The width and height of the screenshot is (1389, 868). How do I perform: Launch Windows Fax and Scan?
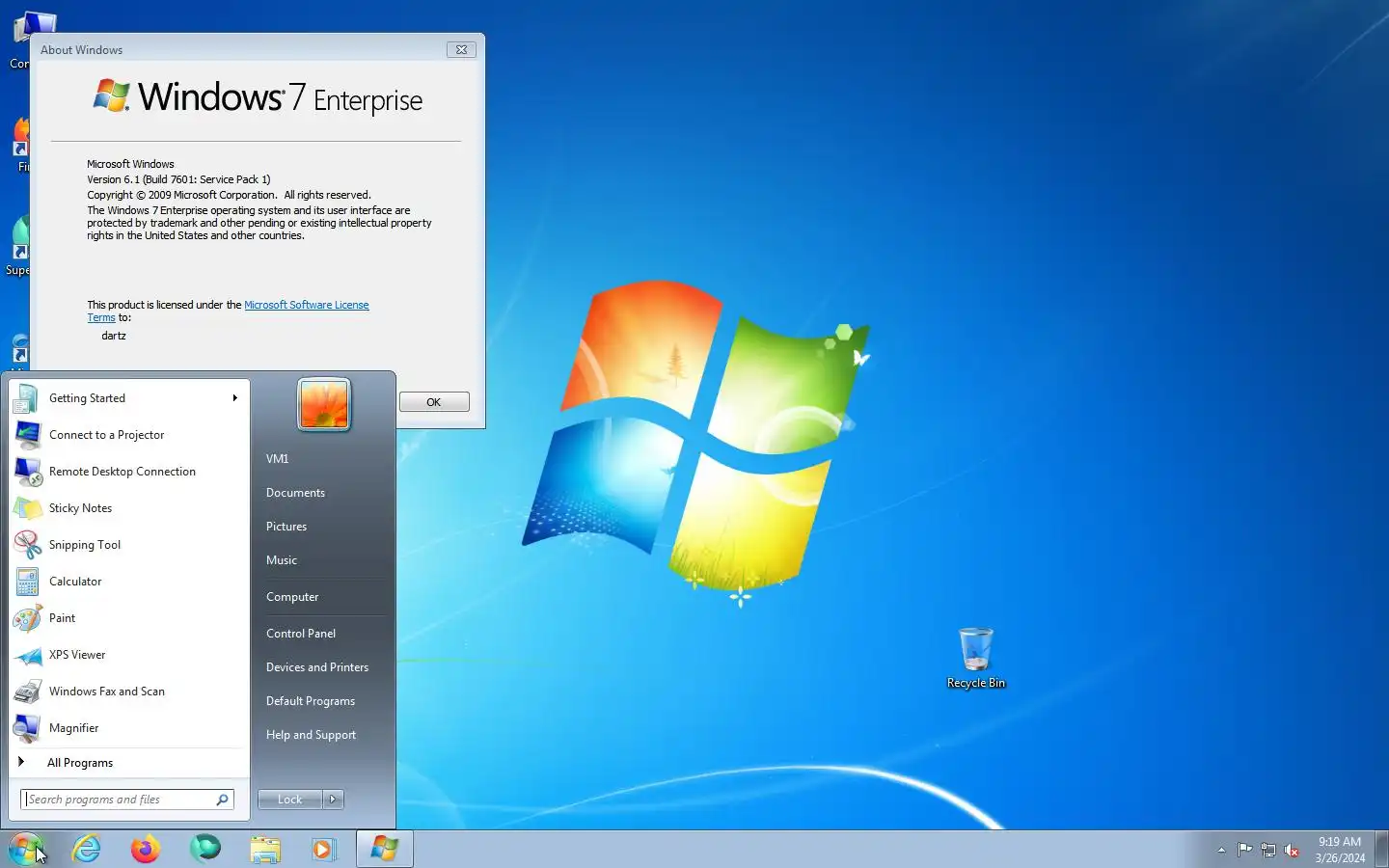129,692
